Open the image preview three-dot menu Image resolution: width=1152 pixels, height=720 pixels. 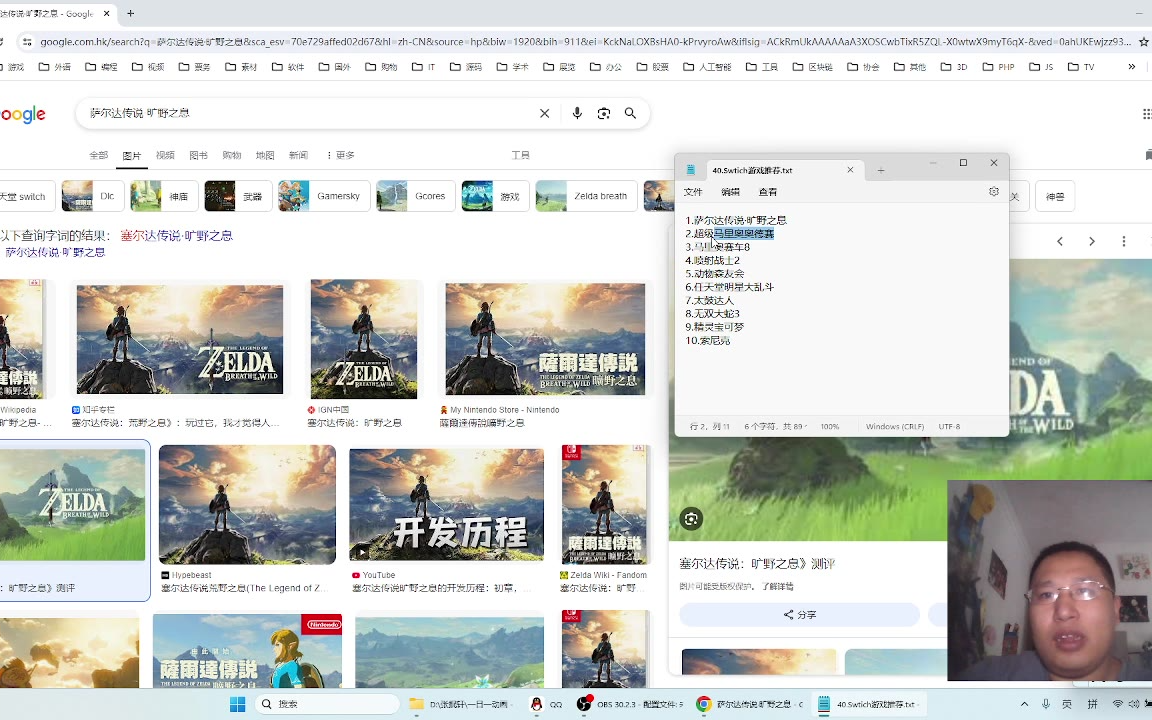point(1123,241)
